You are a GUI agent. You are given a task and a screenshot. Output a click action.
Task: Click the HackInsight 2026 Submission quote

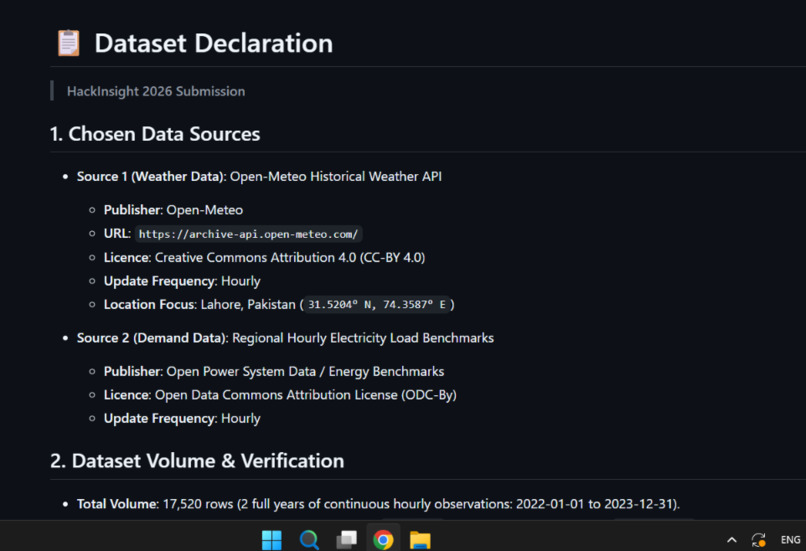[156, 91]
